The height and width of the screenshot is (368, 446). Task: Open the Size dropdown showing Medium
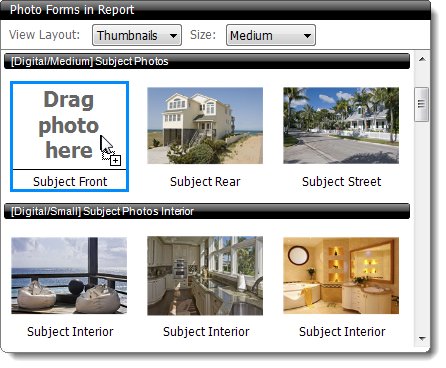(x=271, y=35)
